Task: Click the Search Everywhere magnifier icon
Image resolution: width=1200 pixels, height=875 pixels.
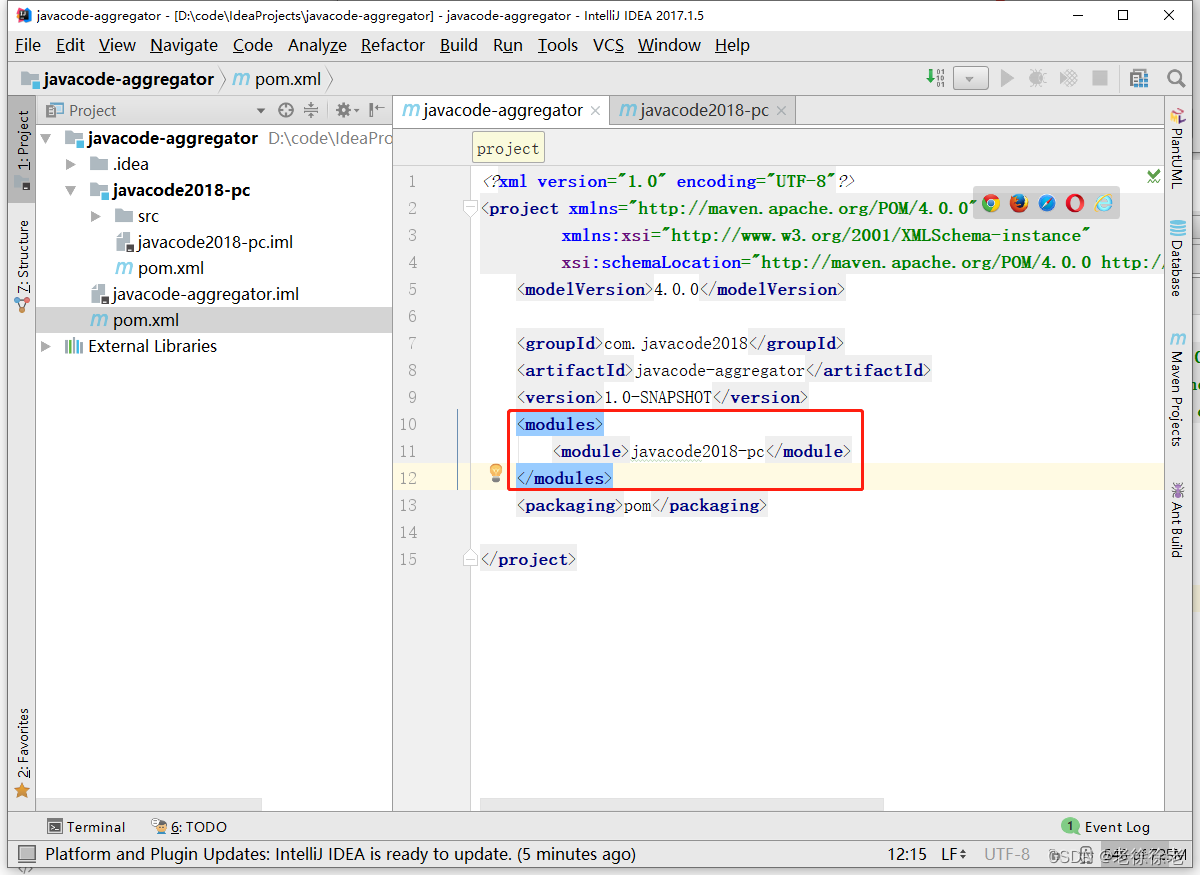Action: click(1176, 78)
